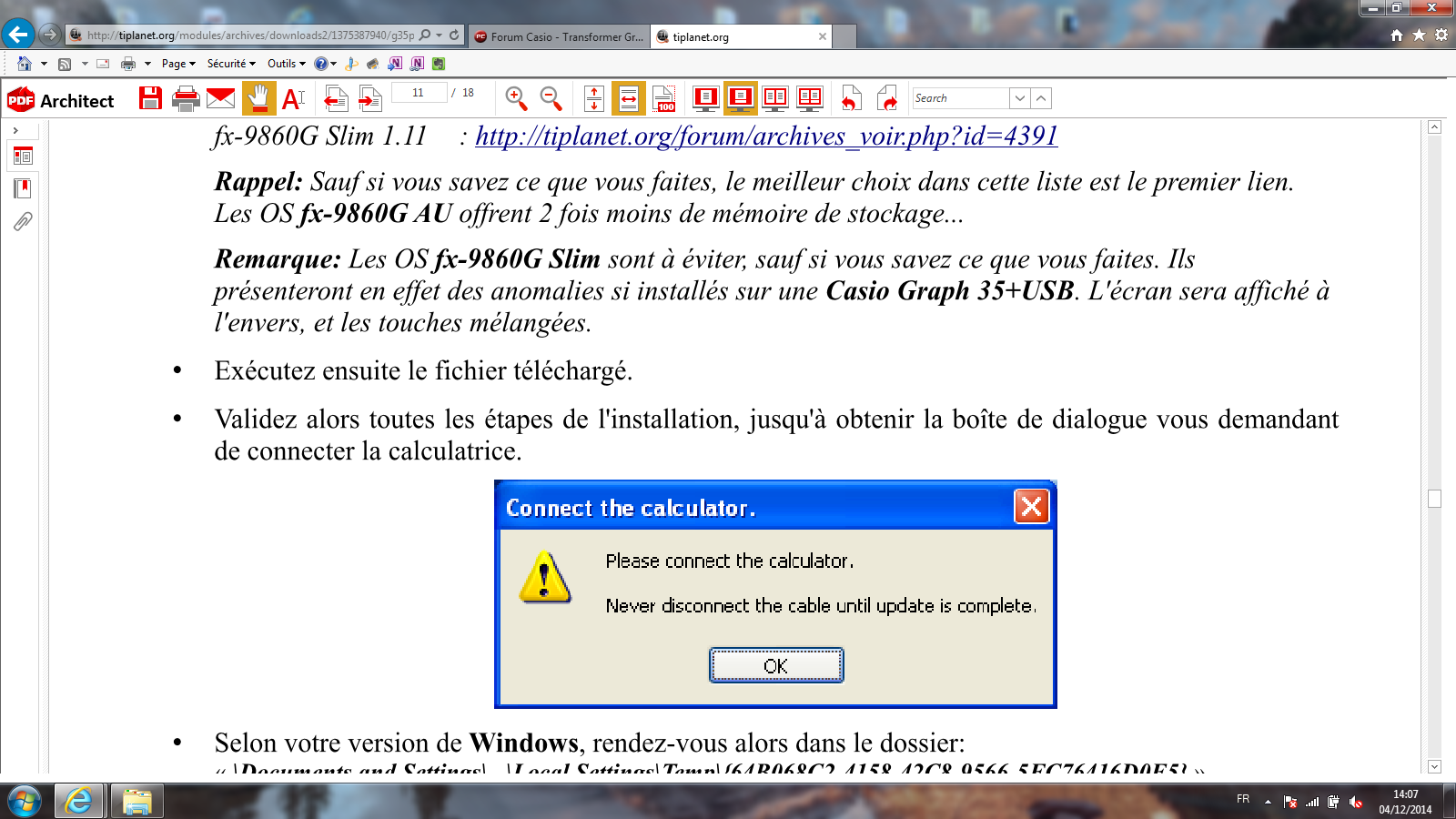Screen dimensions: 1456x819
Task: Open Windows Start button
Action: tap(24, 802)
